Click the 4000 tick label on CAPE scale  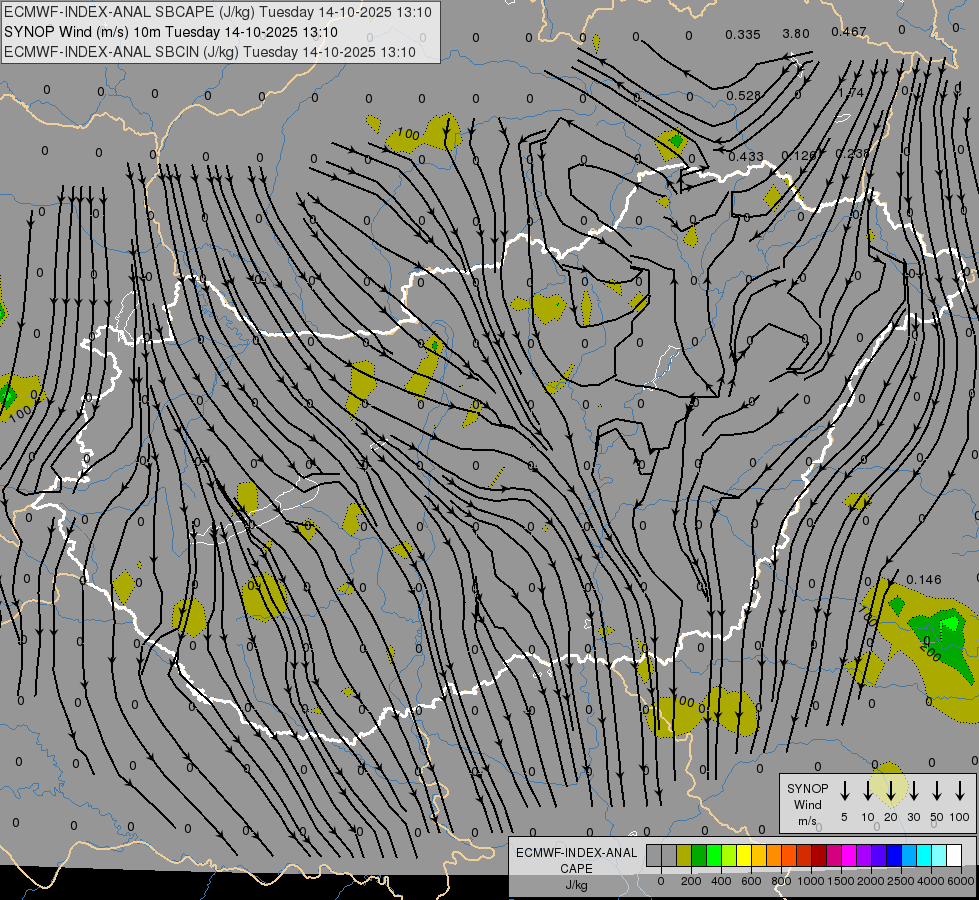tap(931, 881)
